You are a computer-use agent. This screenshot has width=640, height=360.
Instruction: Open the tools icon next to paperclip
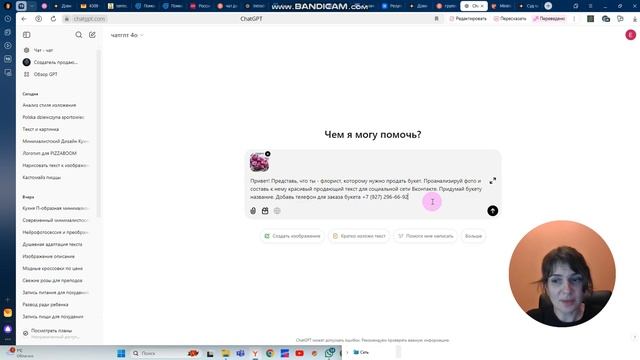[265, 211]
